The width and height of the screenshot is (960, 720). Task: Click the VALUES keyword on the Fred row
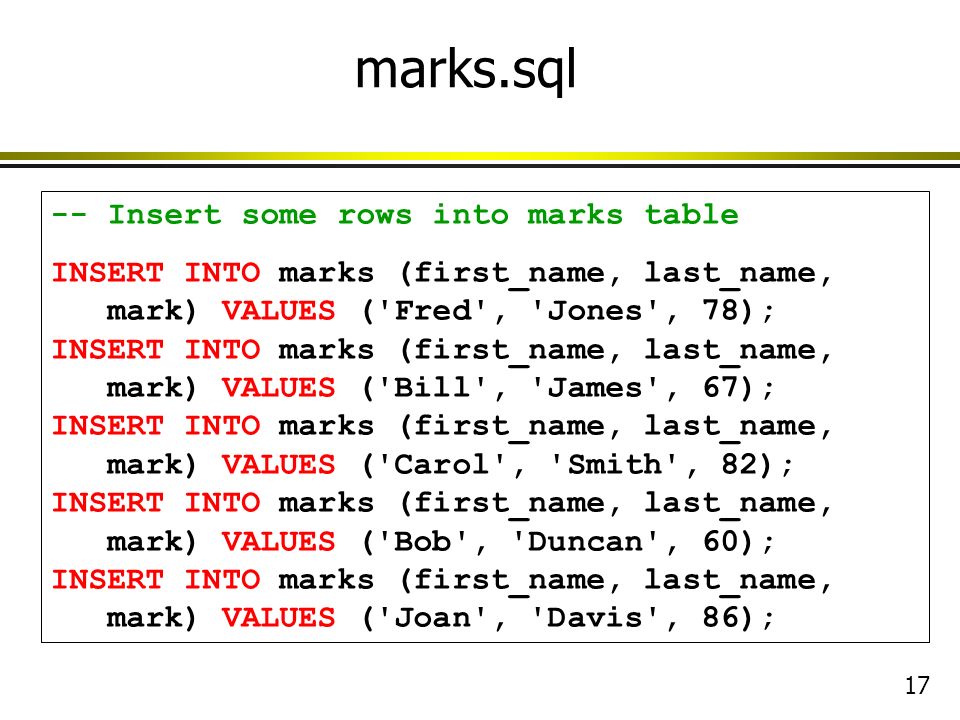coord(279,310)
